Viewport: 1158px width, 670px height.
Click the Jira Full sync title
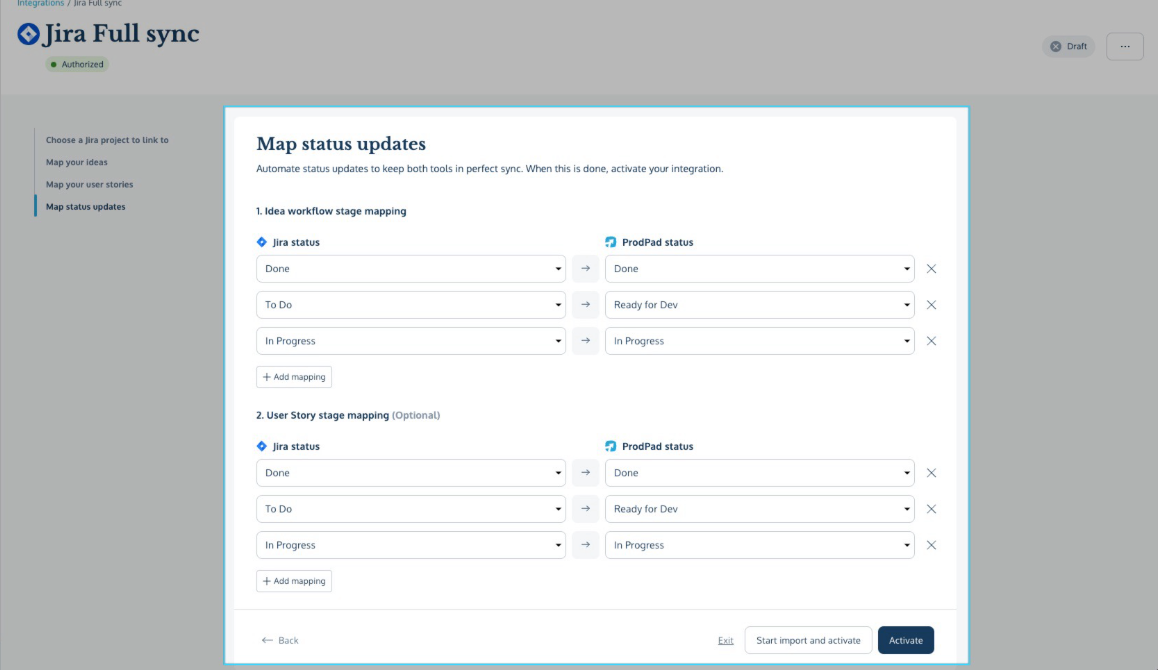(x=122, y=34)
